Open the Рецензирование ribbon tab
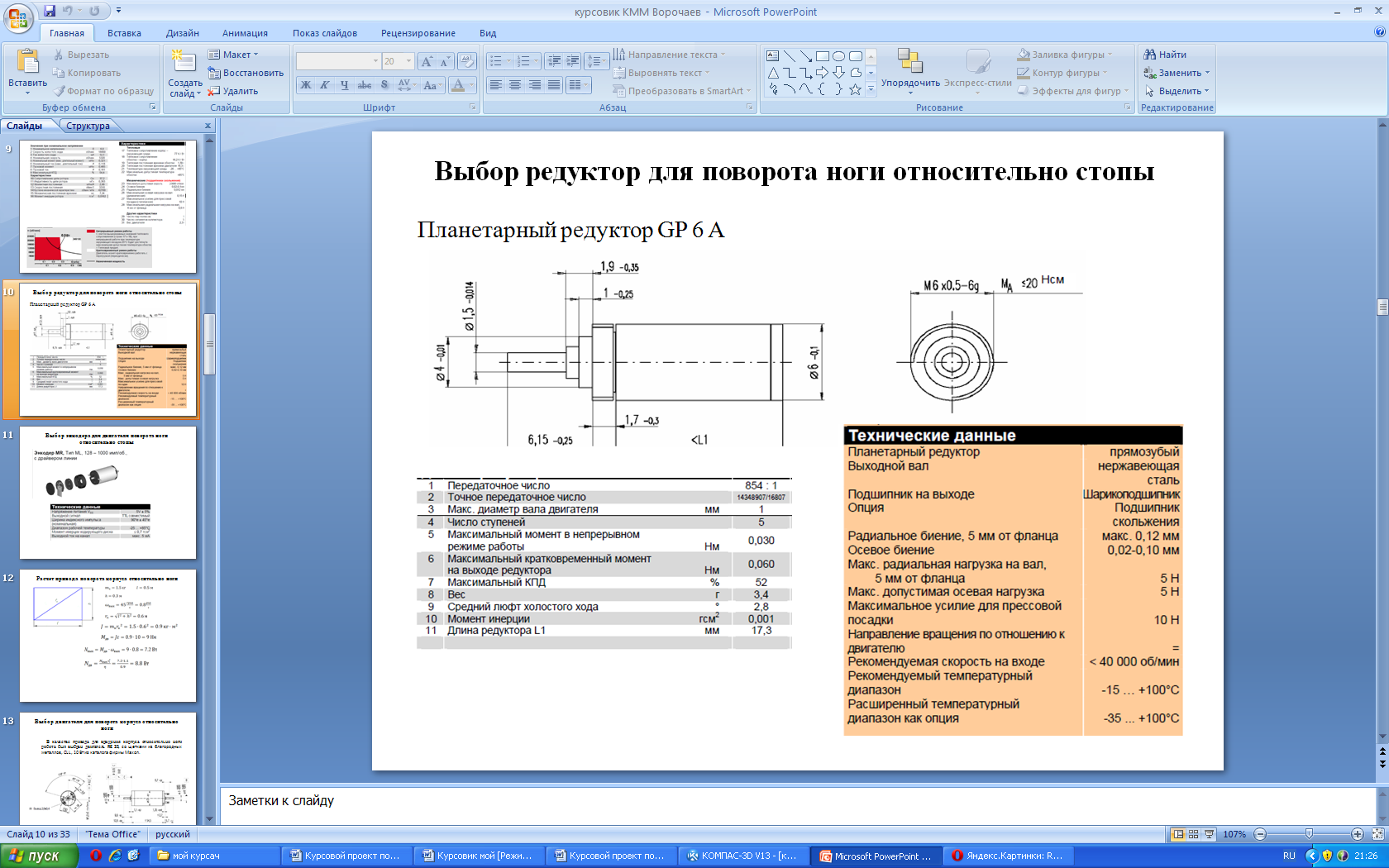1389x868 pixels. coord(418,33)
